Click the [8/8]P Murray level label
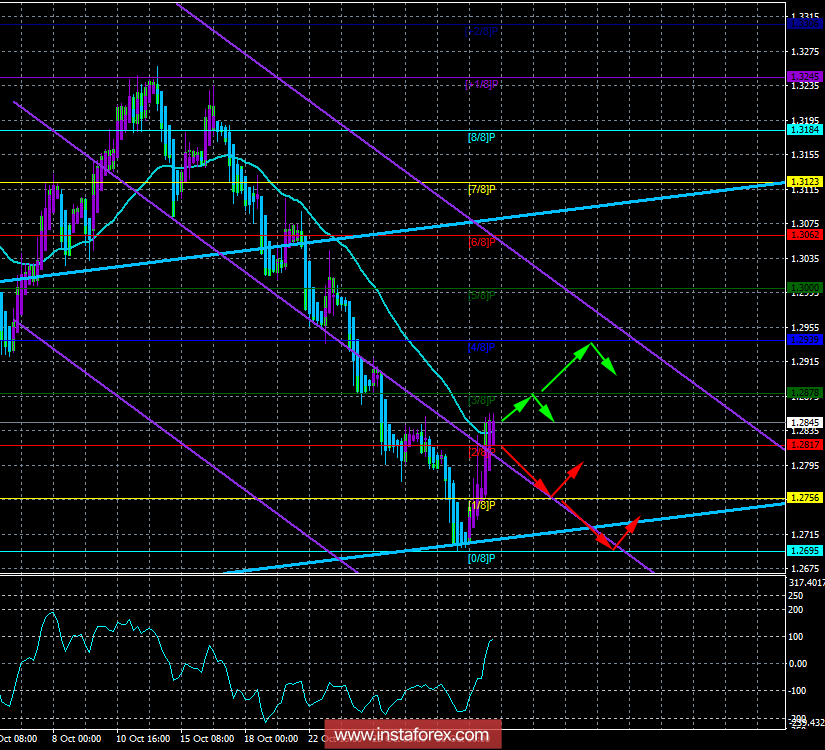This screenshot has width=825, height=750. [x=481, y=137]
